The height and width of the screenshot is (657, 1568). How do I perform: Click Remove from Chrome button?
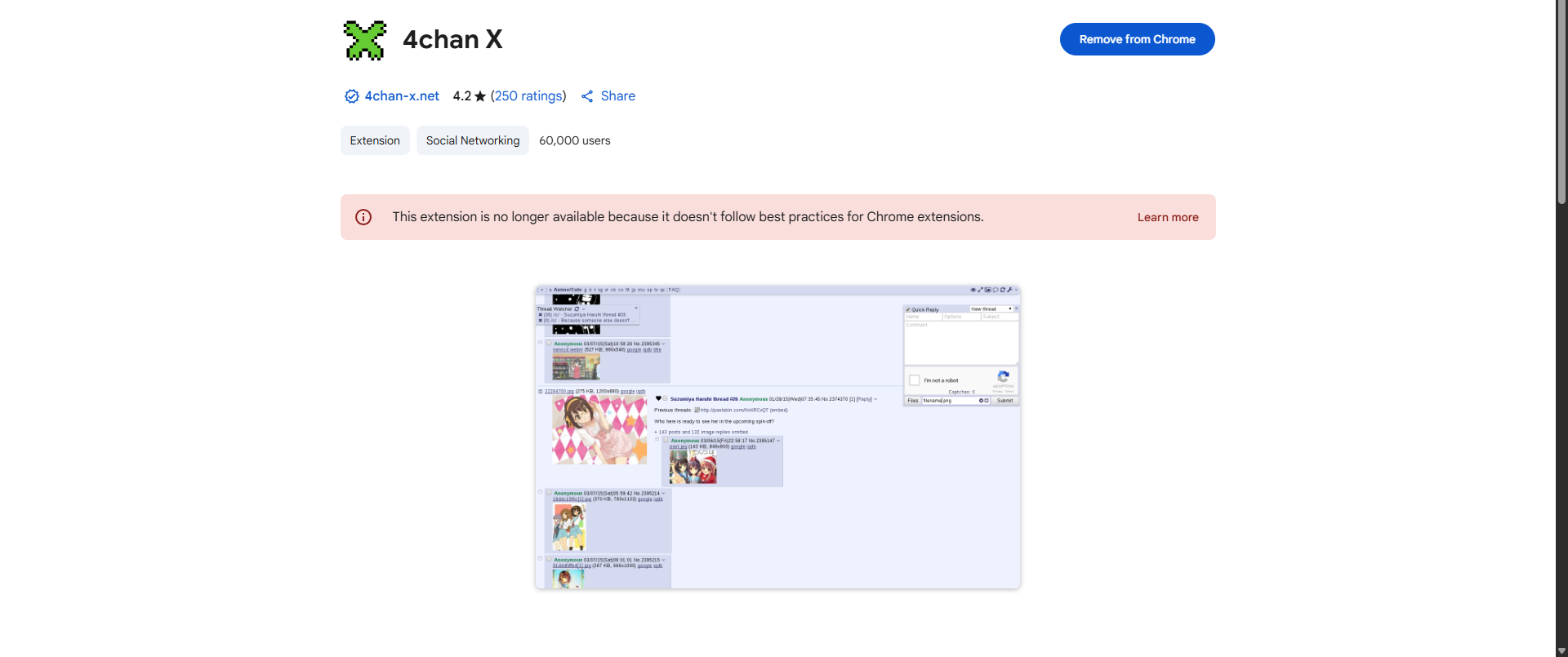[1137, 39]
